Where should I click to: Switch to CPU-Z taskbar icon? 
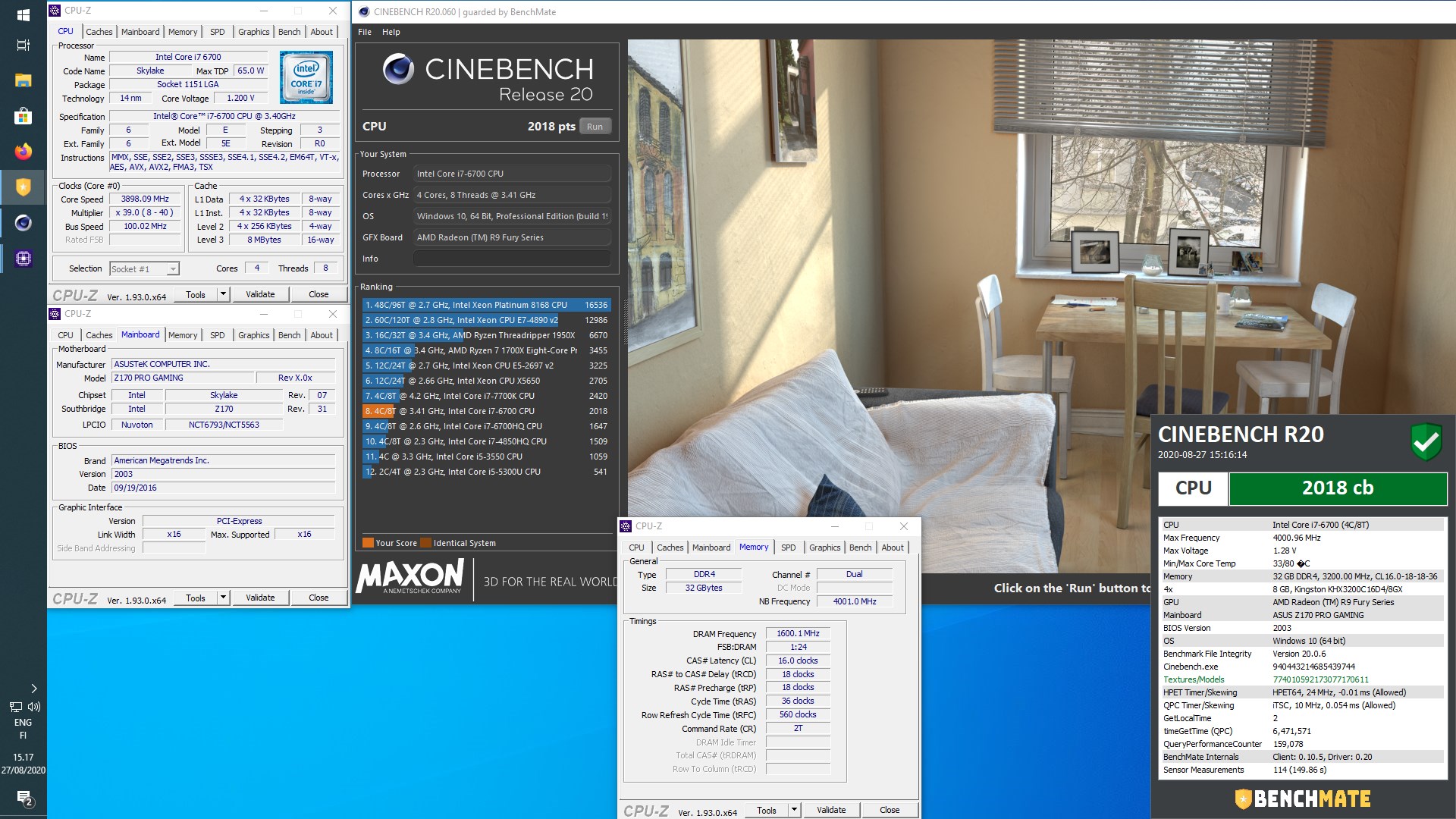pos(23,258)
